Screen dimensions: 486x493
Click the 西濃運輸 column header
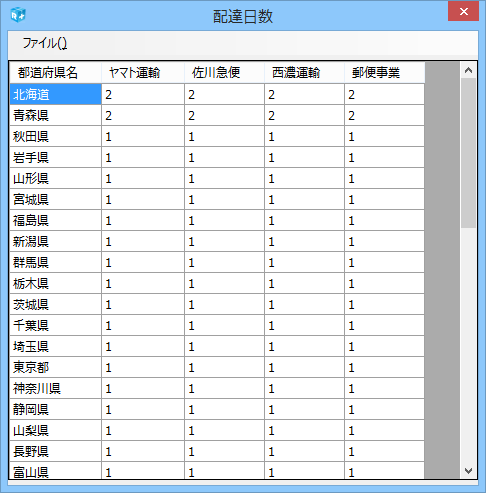pos(304,72)
